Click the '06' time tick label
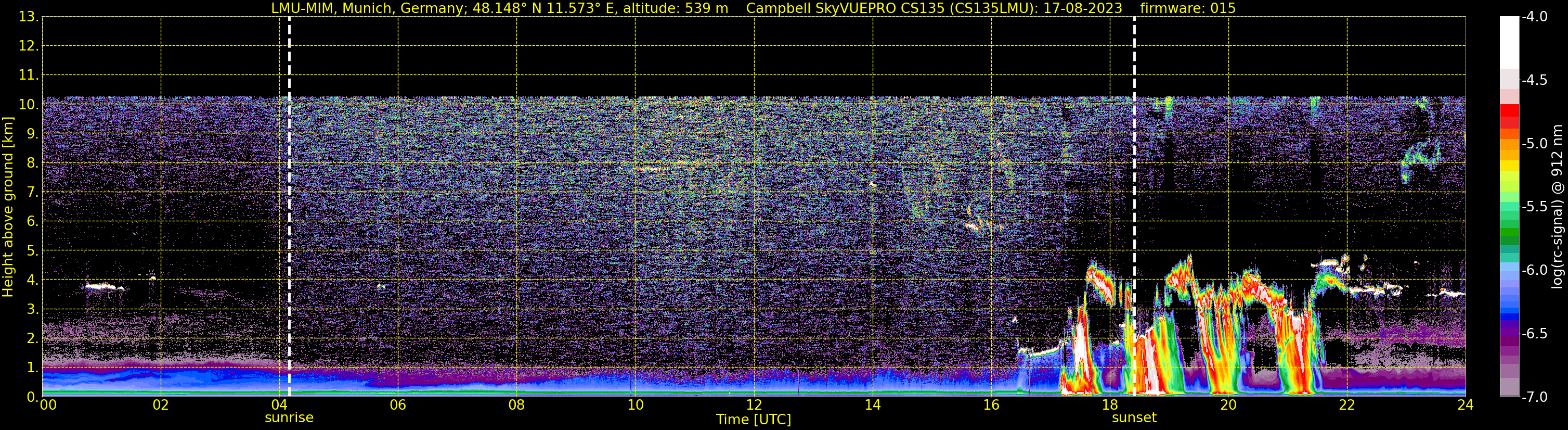The height and width of the screenshot is (430, 1568). point(398,405)
